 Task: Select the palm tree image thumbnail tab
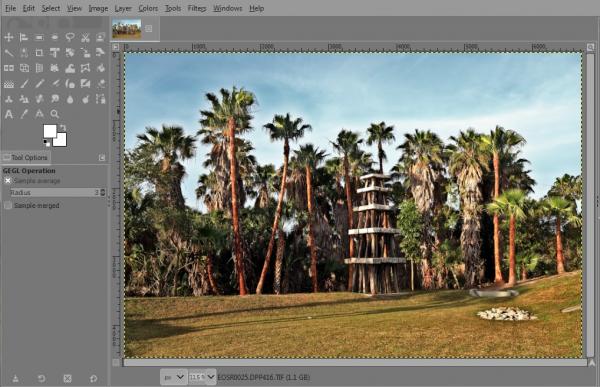(x=127, y=29)
